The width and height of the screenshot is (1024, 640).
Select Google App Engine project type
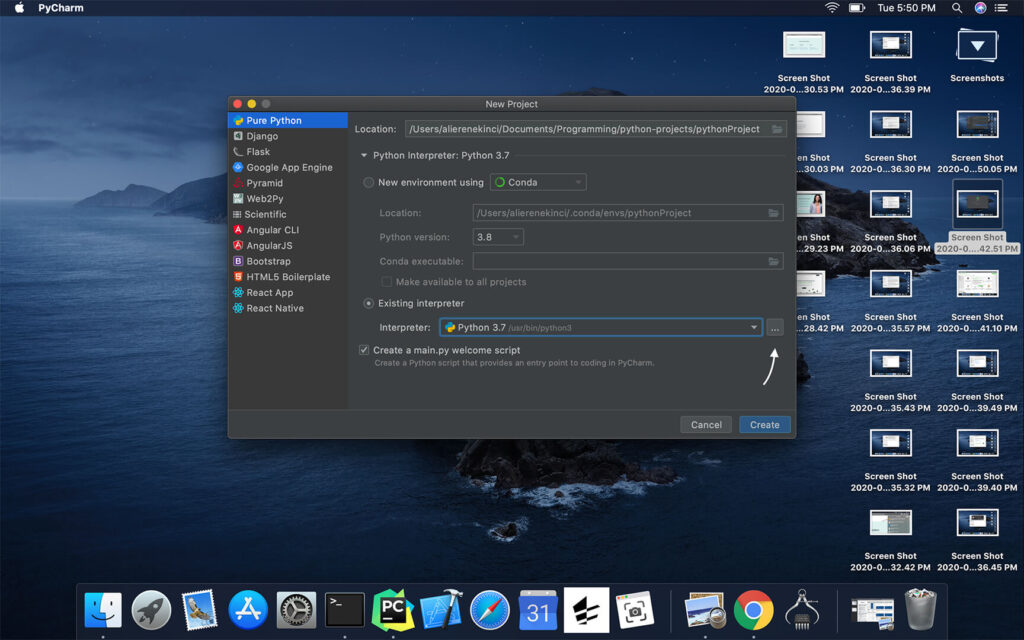pyautogui.click(x=287, y=167)
